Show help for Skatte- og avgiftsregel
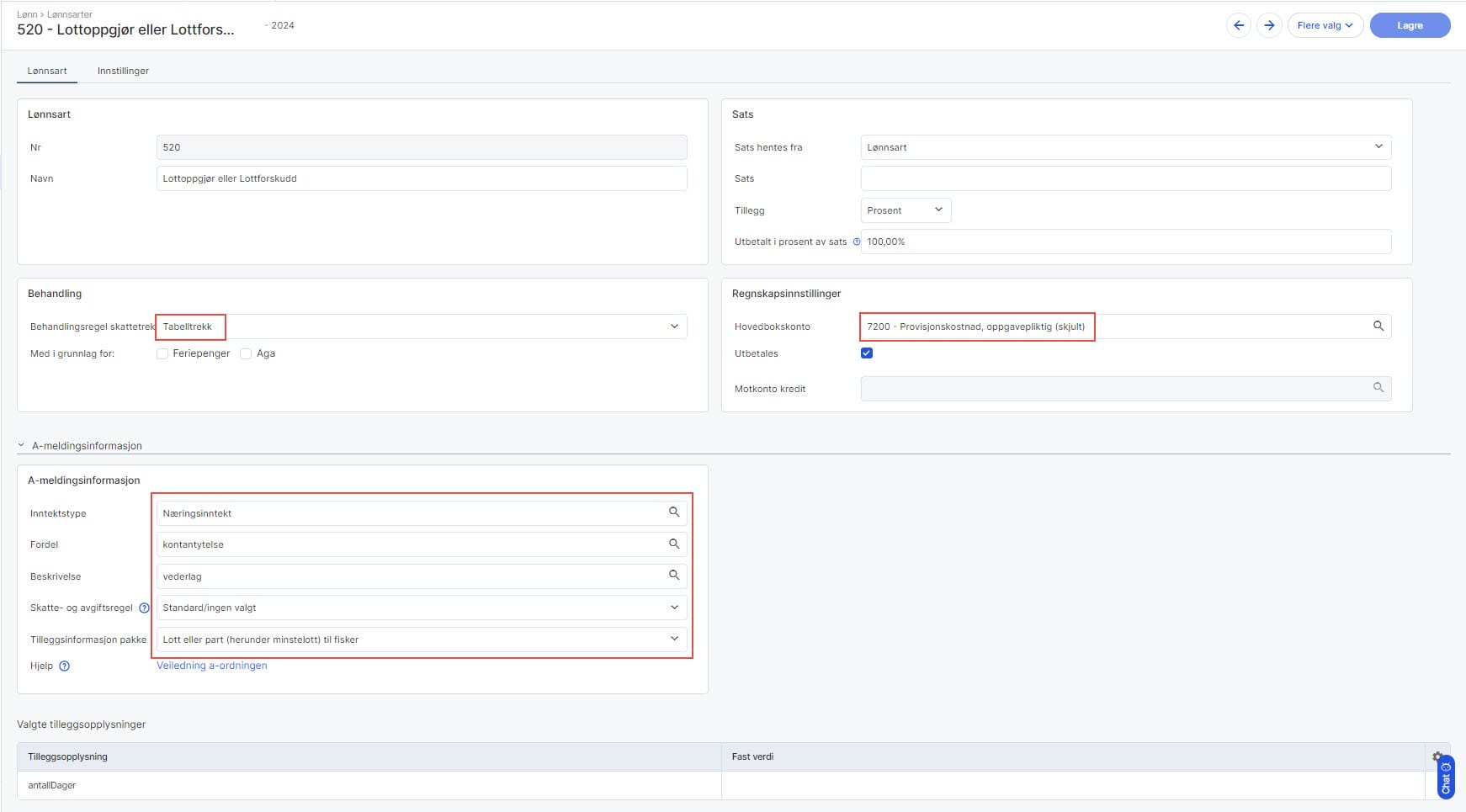 pos(144,608)
